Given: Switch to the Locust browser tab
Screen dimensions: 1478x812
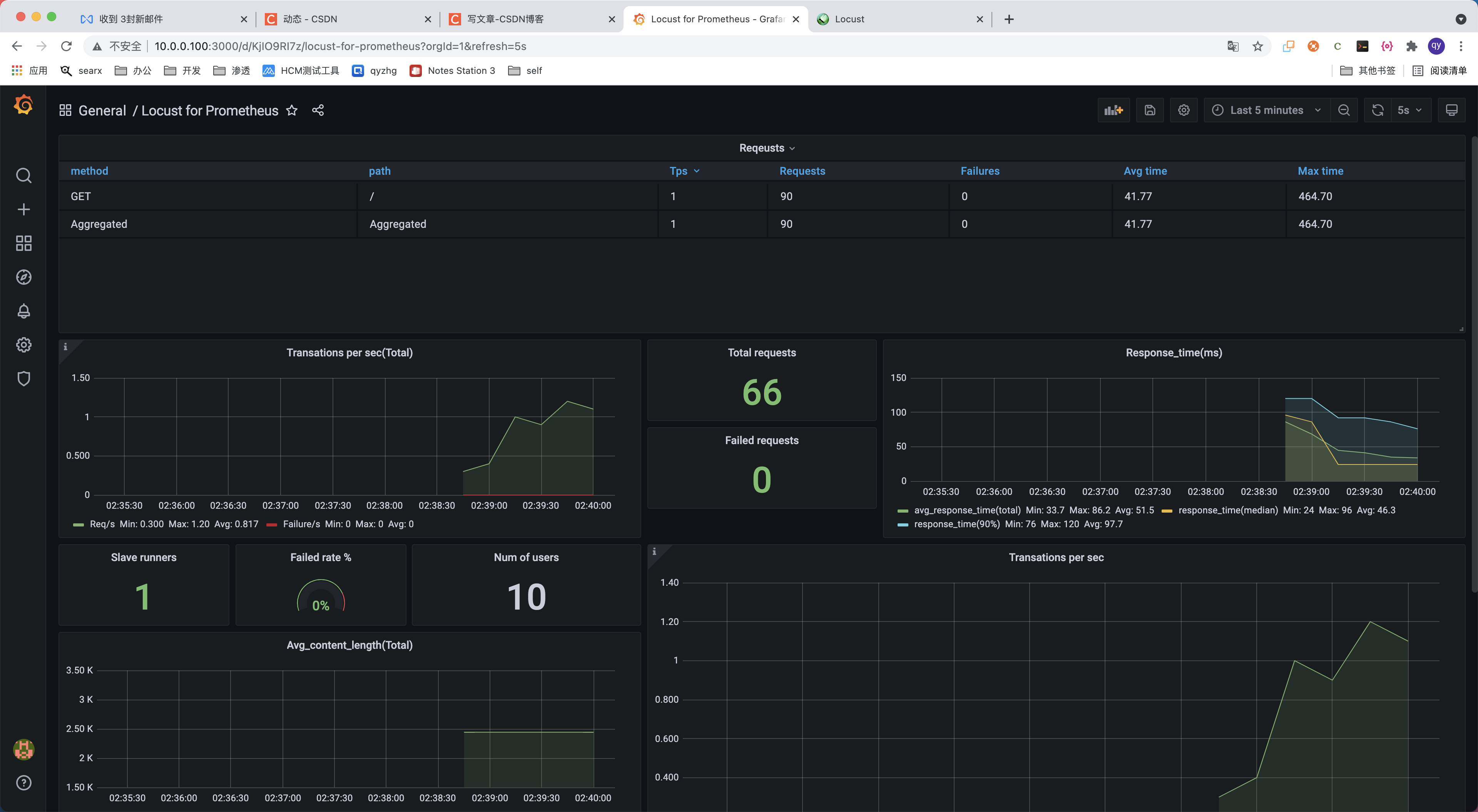Looking at the screenshot, I should click(900, 19).
